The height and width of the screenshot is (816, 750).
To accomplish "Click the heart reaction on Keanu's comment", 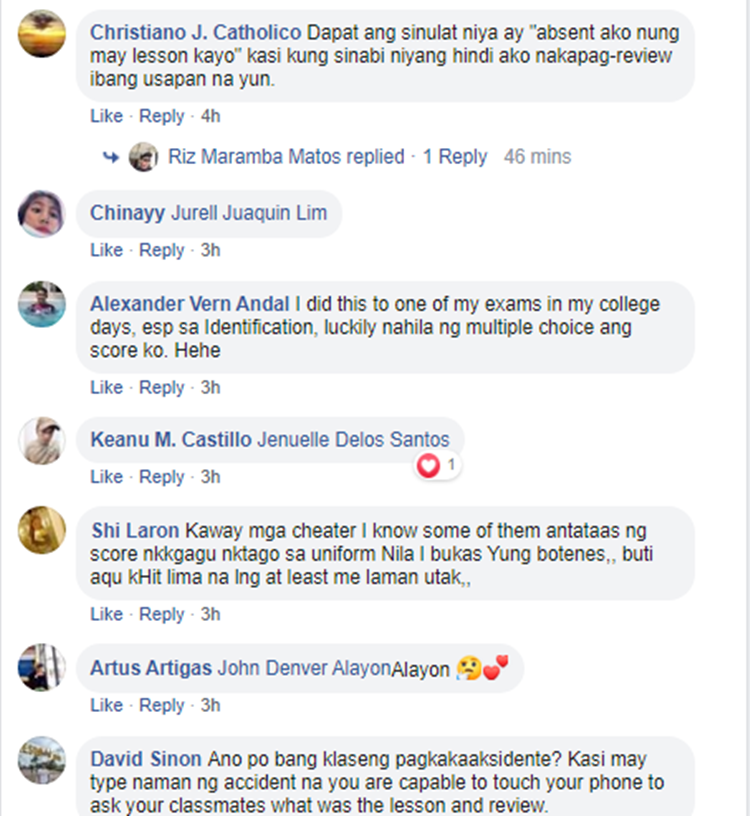I will coord(429,465).
